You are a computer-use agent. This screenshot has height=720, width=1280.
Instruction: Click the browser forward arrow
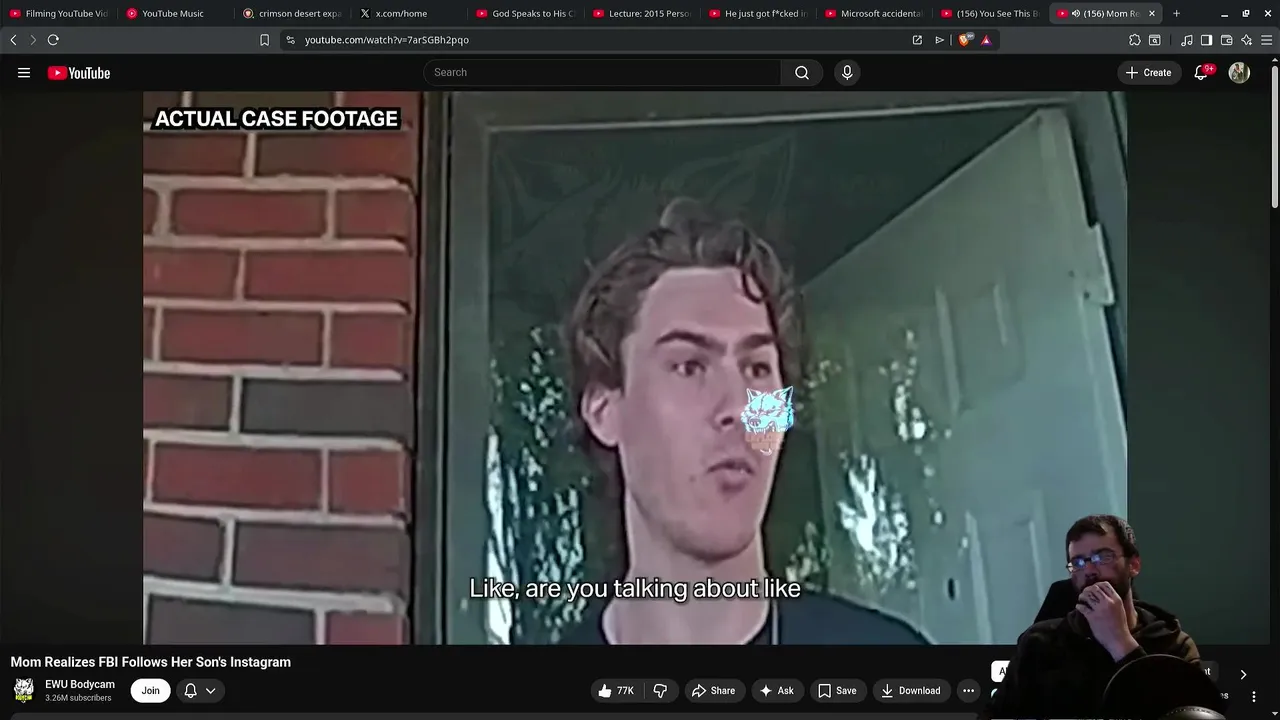(x=32, y=40)
